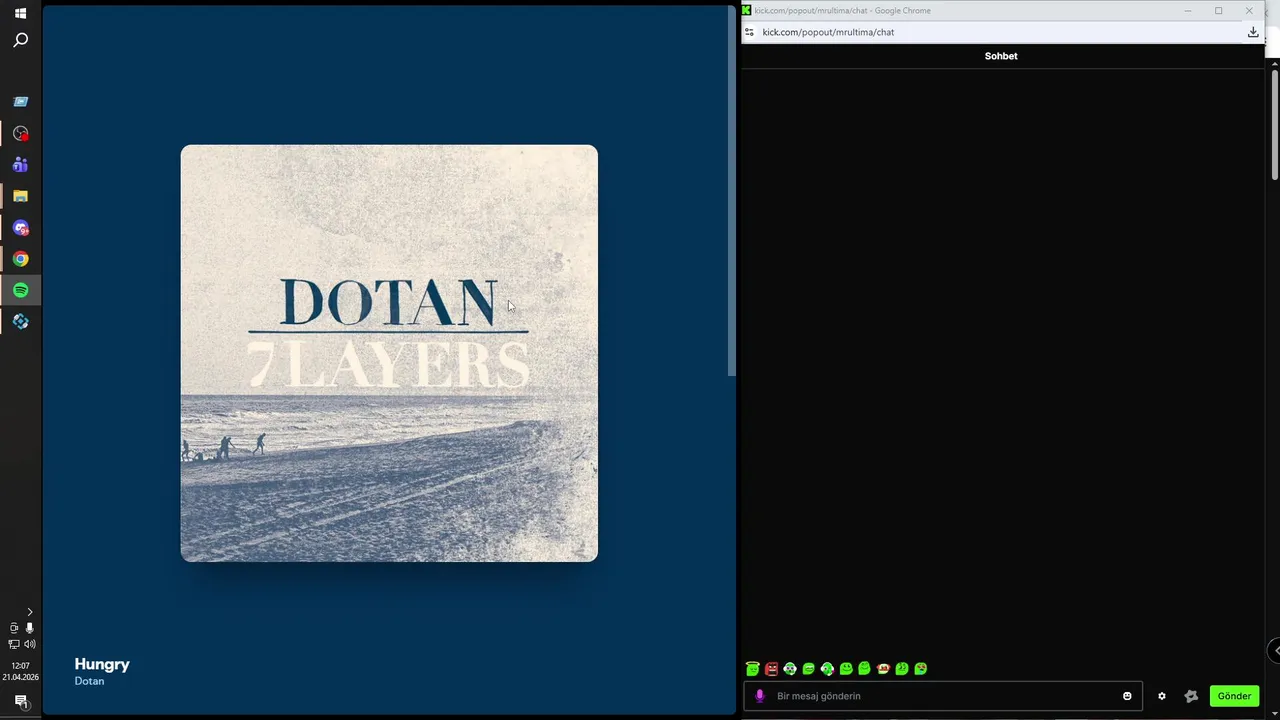Insert the last emote with heart eyes

click(x=920, y=669)
